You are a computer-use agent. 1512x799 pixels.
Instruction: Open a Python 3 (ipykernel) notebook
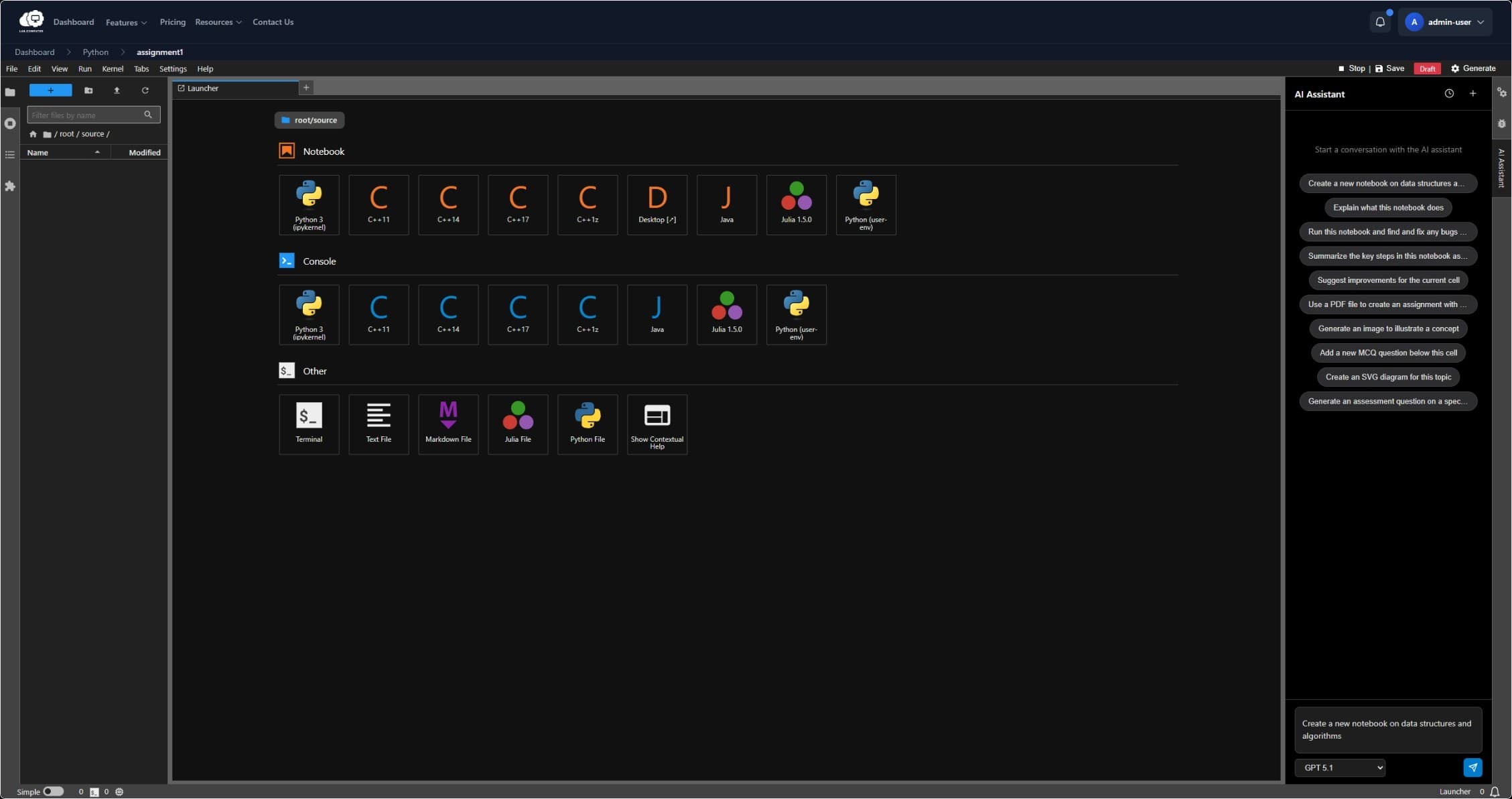tap(309, 205)
